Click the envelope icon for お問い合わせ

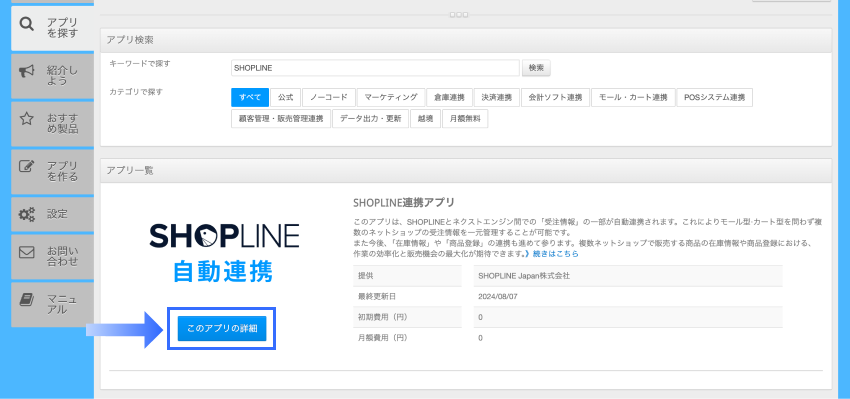click(x=27, y=253)
